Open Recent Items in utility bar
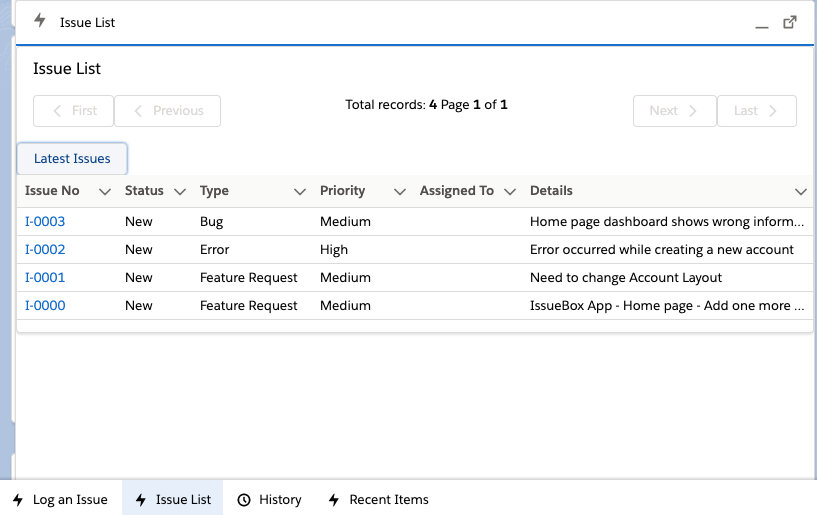This screenshot has height=515, width=817. pyautogui.click(x=378, y=499)
